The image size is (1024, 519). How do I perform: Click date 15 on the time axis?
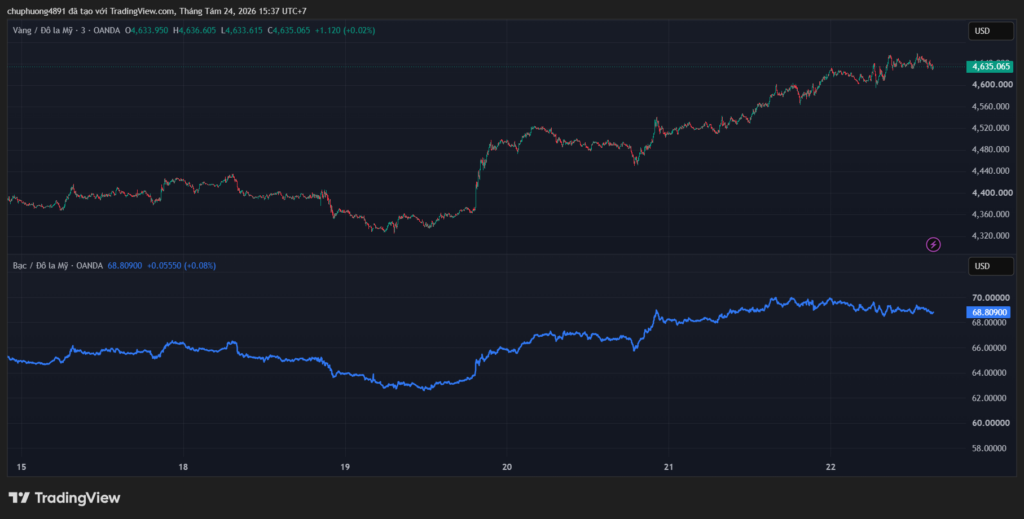pyautogui.click(x=22, y=467)
